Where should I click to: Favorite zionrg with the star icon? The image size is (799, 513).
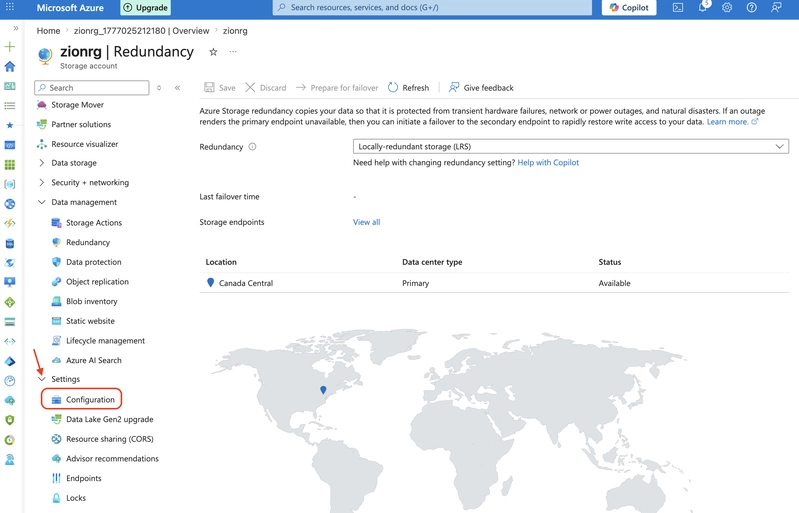click(214, 52)
